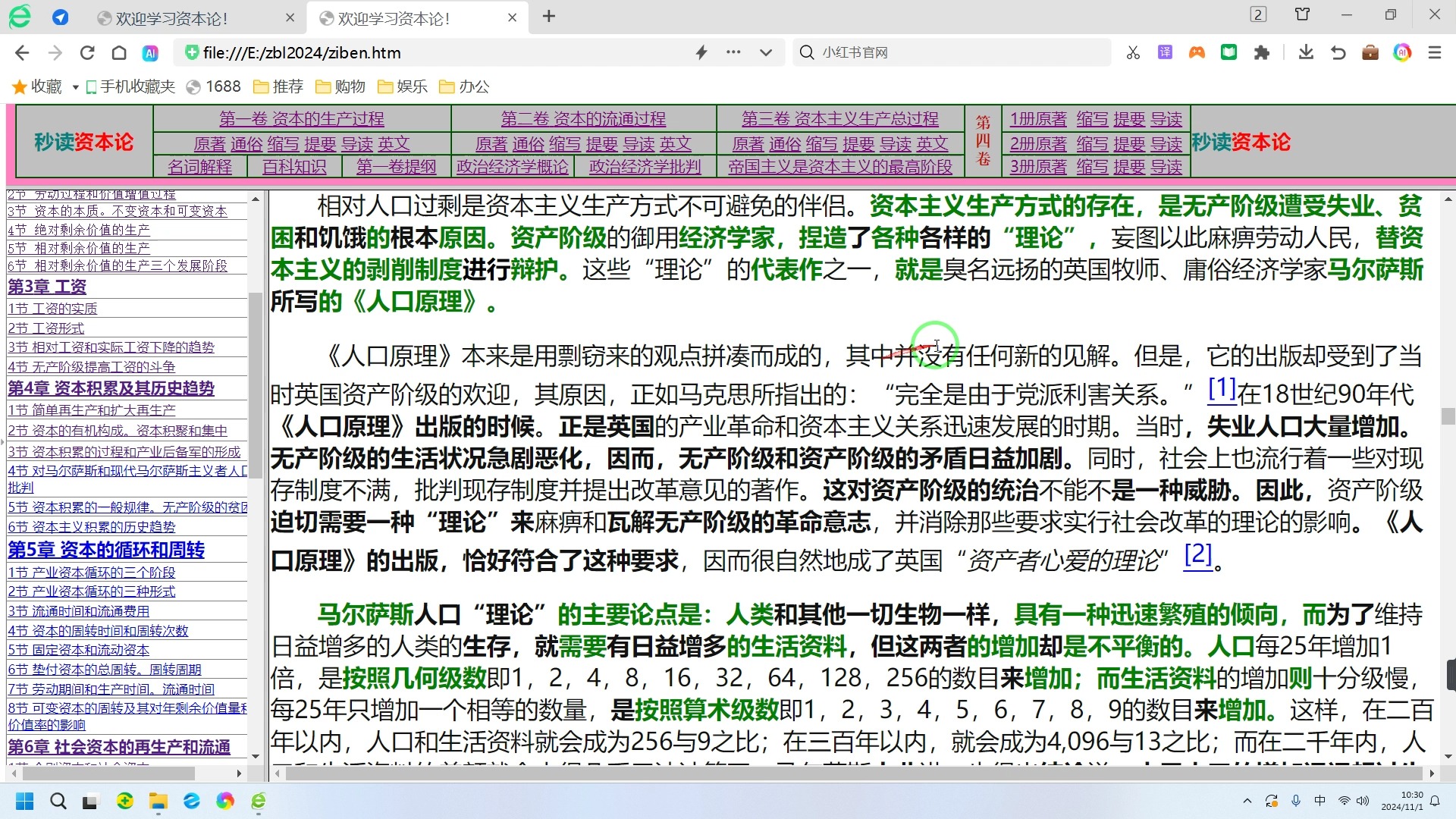Open 第一卷 资本的生产过程 link
Viewport: 1456px width, 819px height.
click(302, 119)
